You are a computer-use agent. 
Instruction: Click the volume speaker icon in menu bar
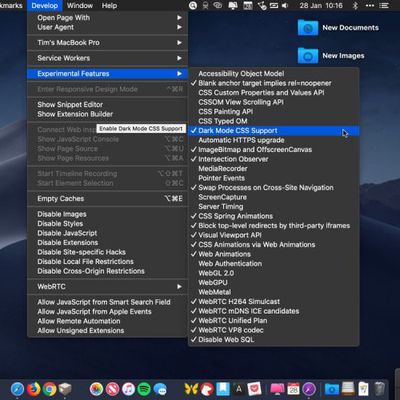tap(285, 6)
